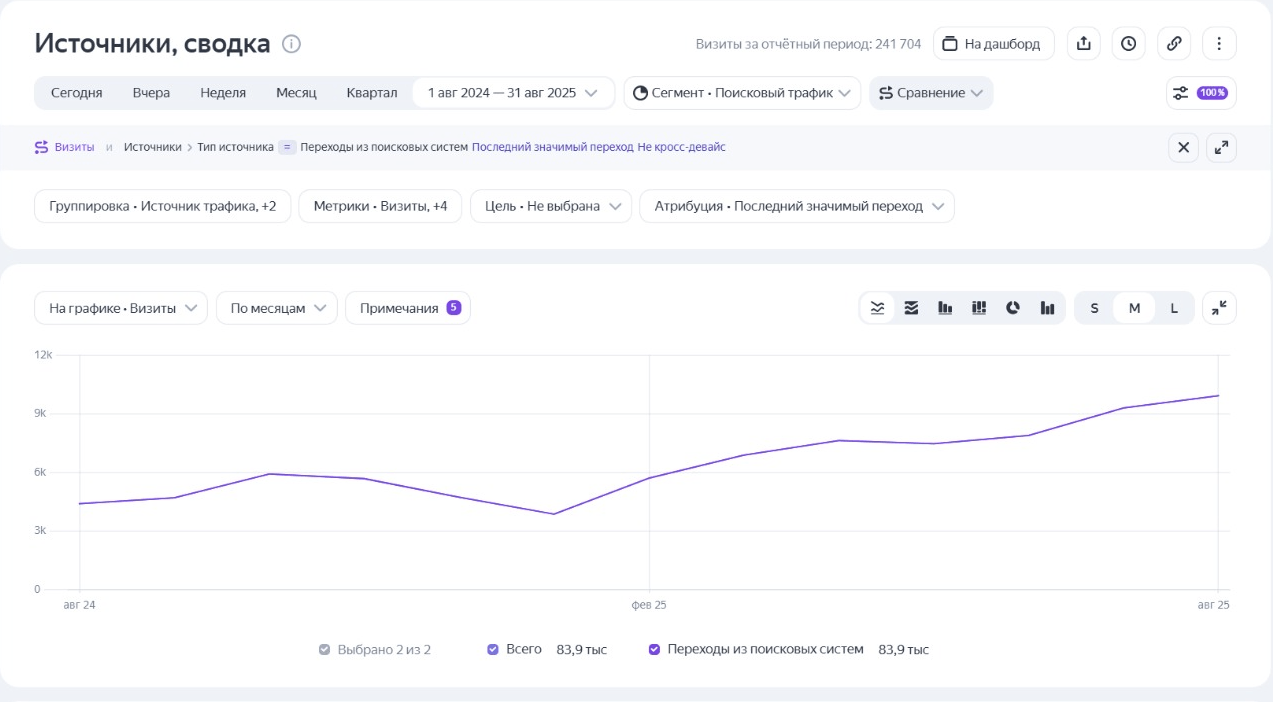Select the stacked area chart type
Image resolution: width=1273 pixels, height=702 pixels.
click(x=911, y=308)
